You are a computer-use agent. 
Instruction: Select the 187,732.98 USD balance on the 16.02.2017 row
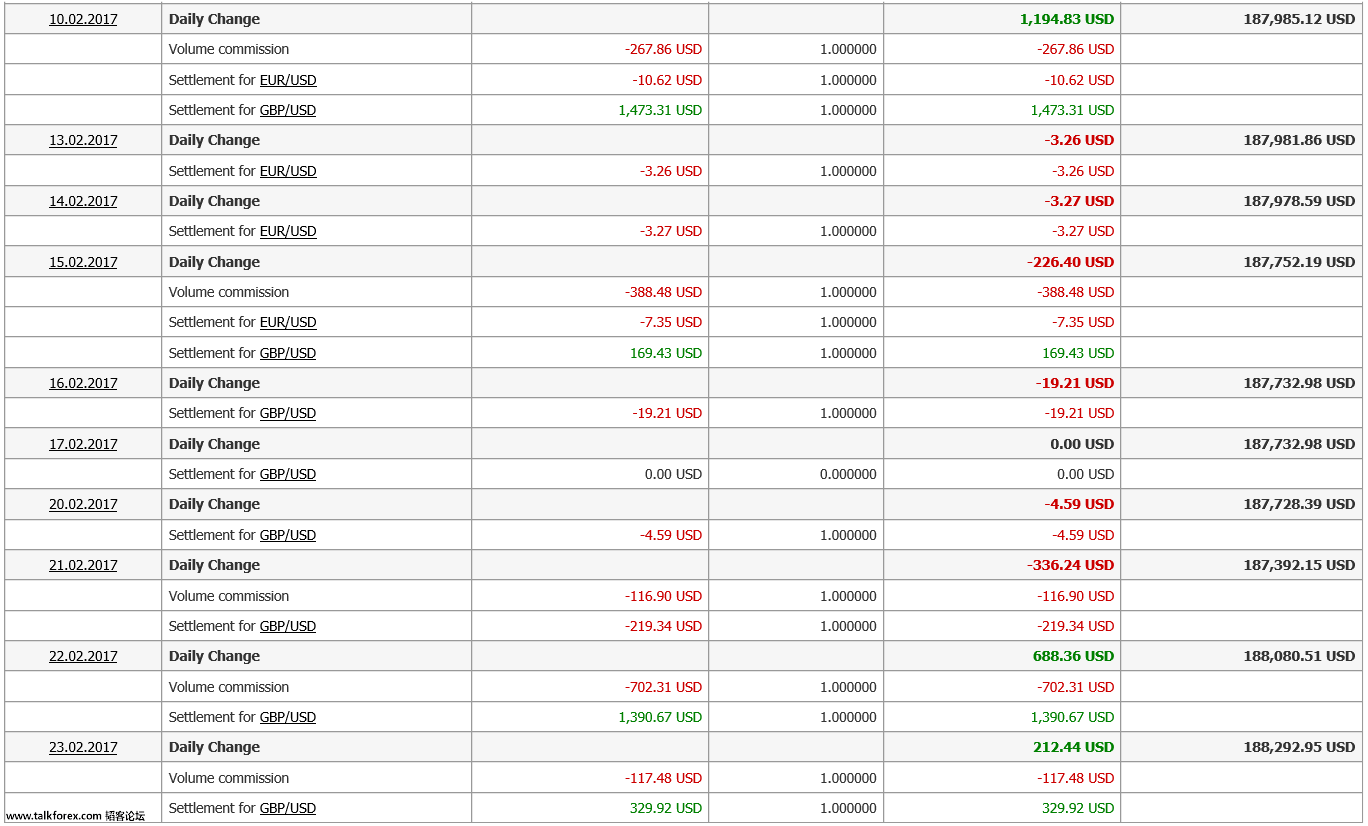pyautogui.click(x=1299, y=383)
